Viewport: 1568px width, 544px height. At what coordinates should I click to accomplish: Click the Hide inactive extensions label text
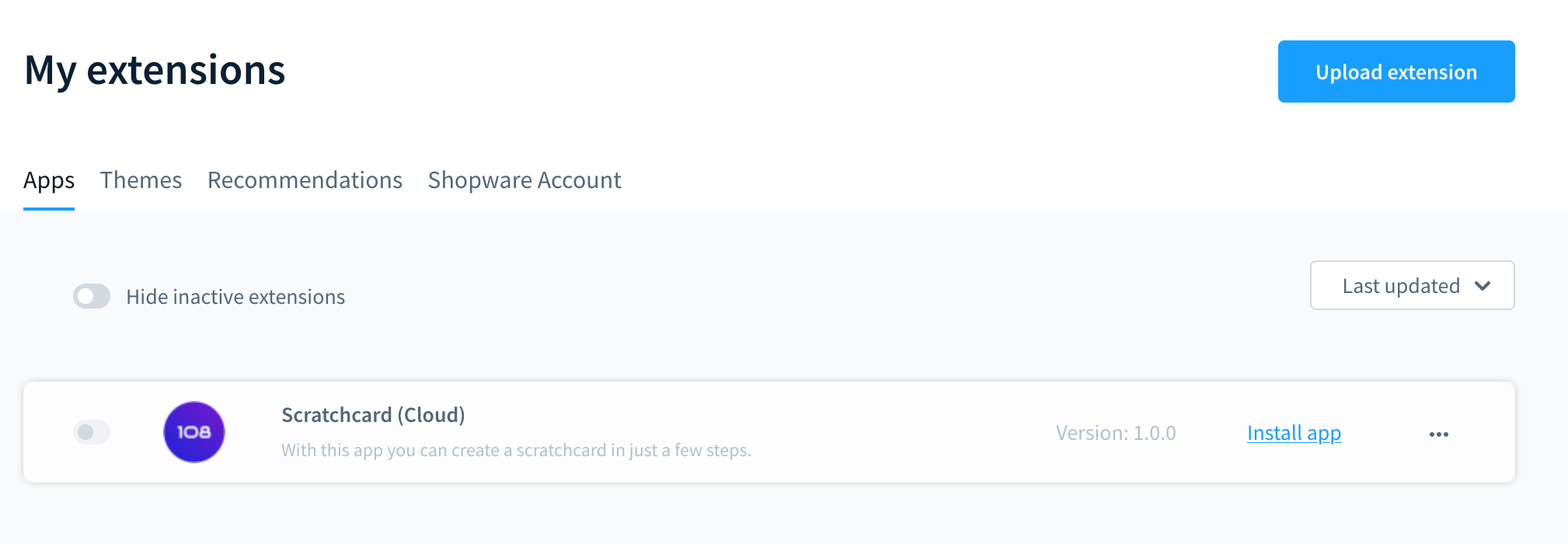tap(235, 297)
